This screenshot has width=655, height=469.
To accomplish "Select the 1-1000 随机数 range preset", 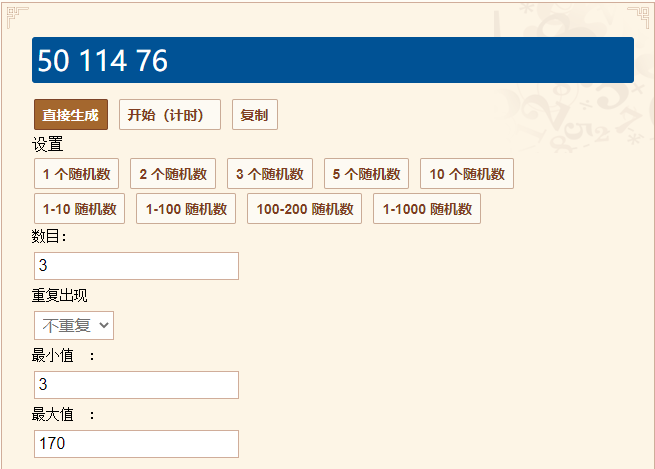I will (427, 208).
